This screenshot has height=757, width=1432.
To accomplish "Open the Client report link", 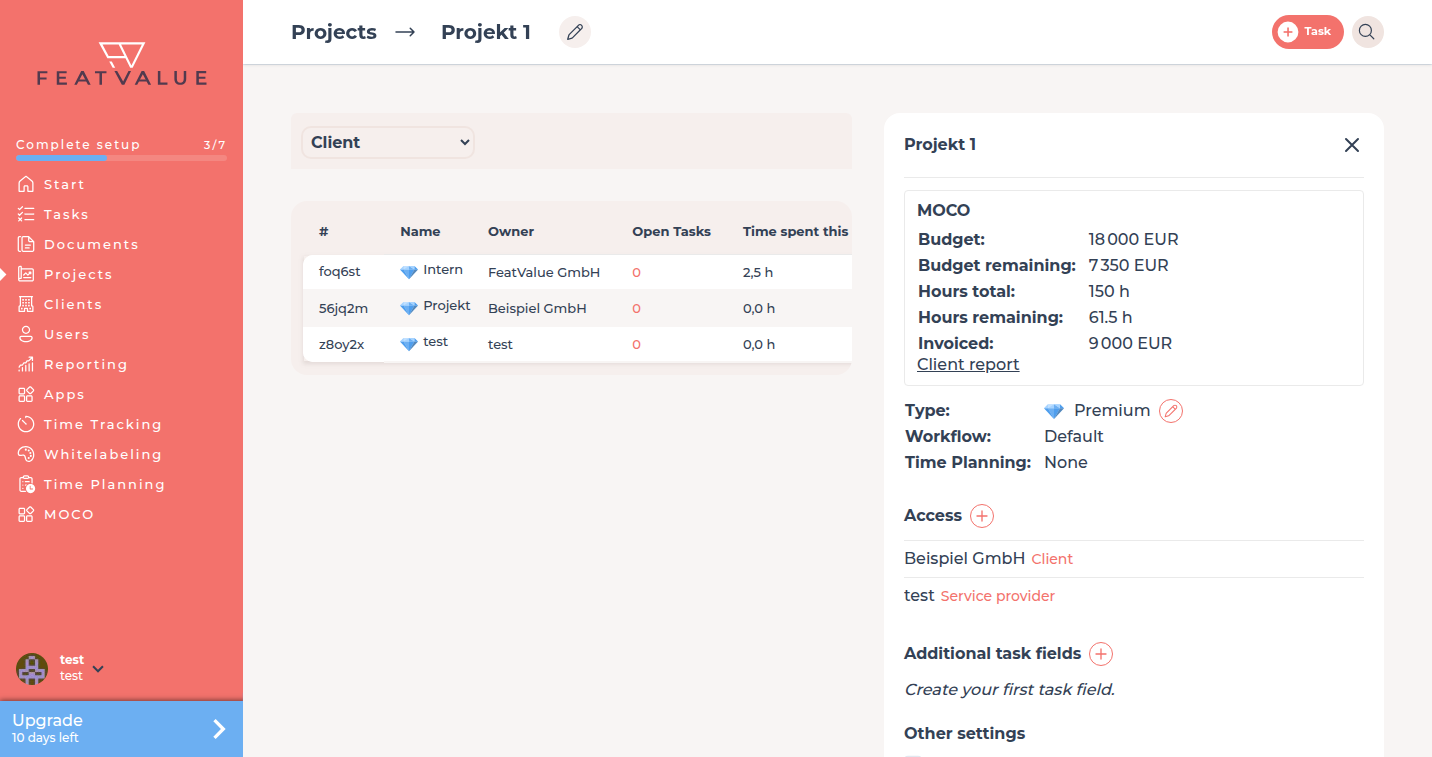I will coord(968,365).
